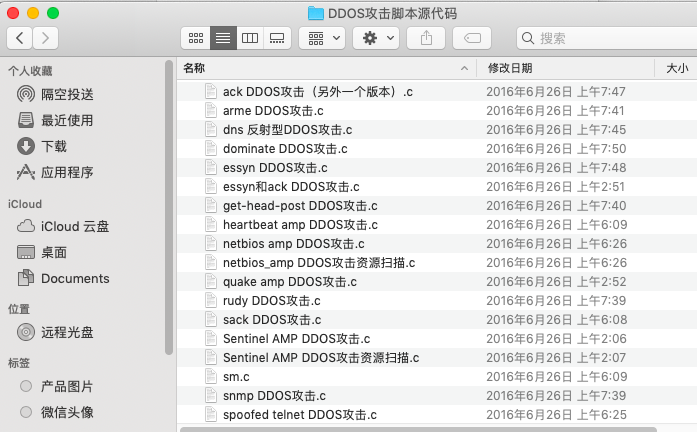
Task: Select the 微信头像 tag in sidebar
Action: point(67,412)
